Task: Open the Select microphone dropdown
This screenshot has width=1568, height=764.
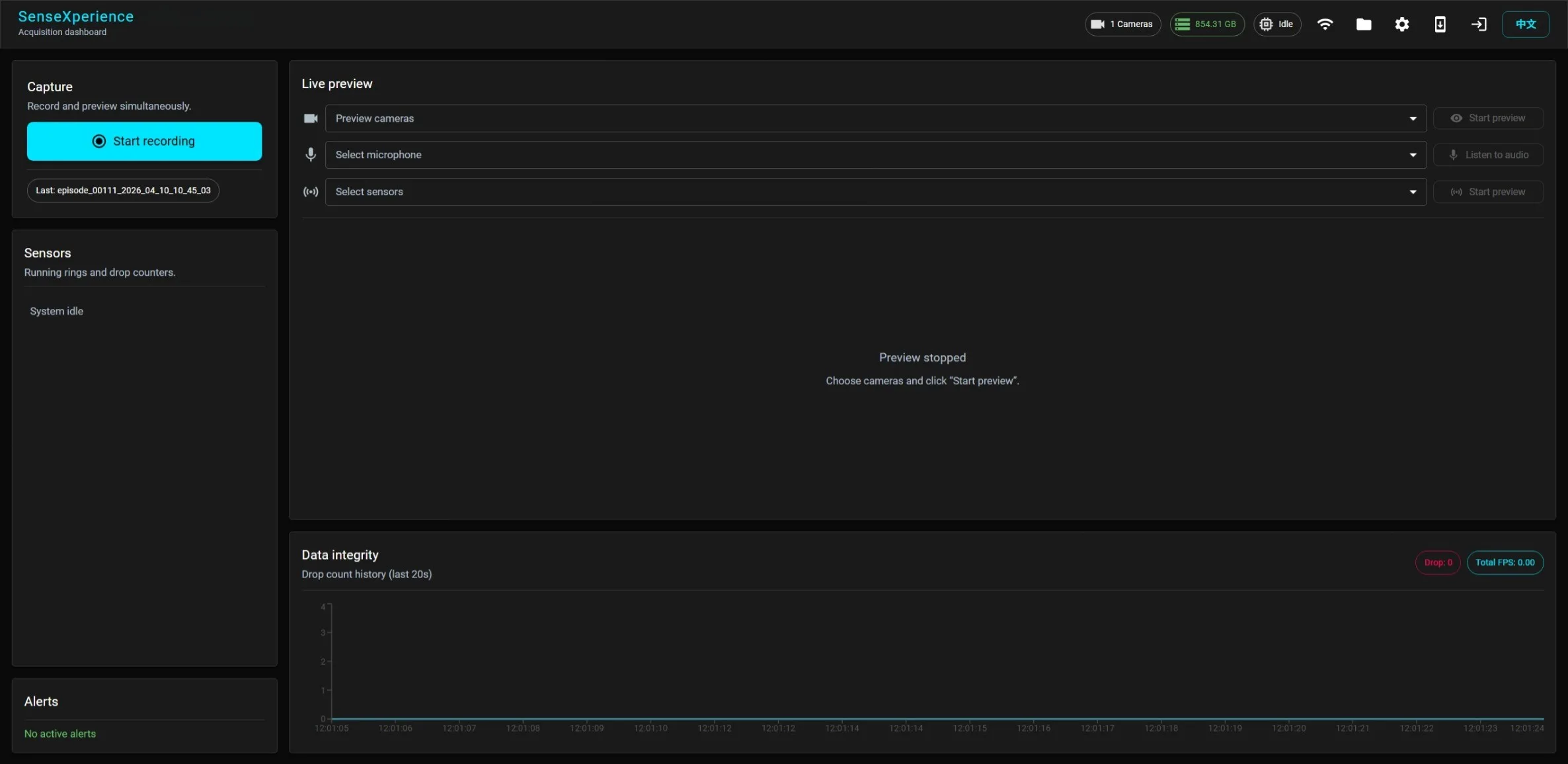Action: click(875, 155)
